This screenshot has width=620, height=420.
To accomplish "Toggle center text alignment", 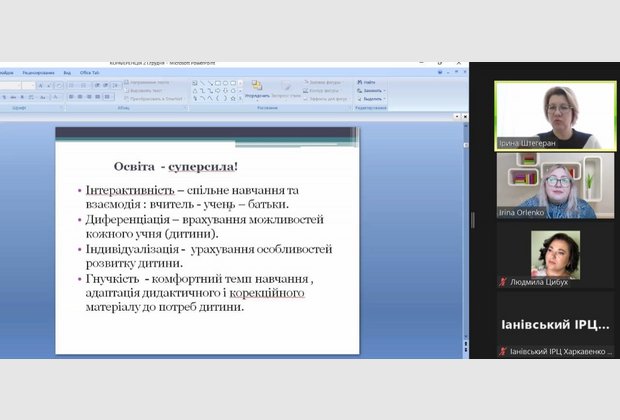I will 80,96.
